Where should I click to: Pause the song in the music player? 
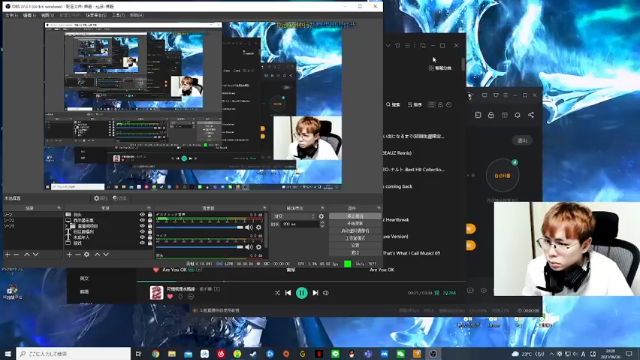(302, 293)
